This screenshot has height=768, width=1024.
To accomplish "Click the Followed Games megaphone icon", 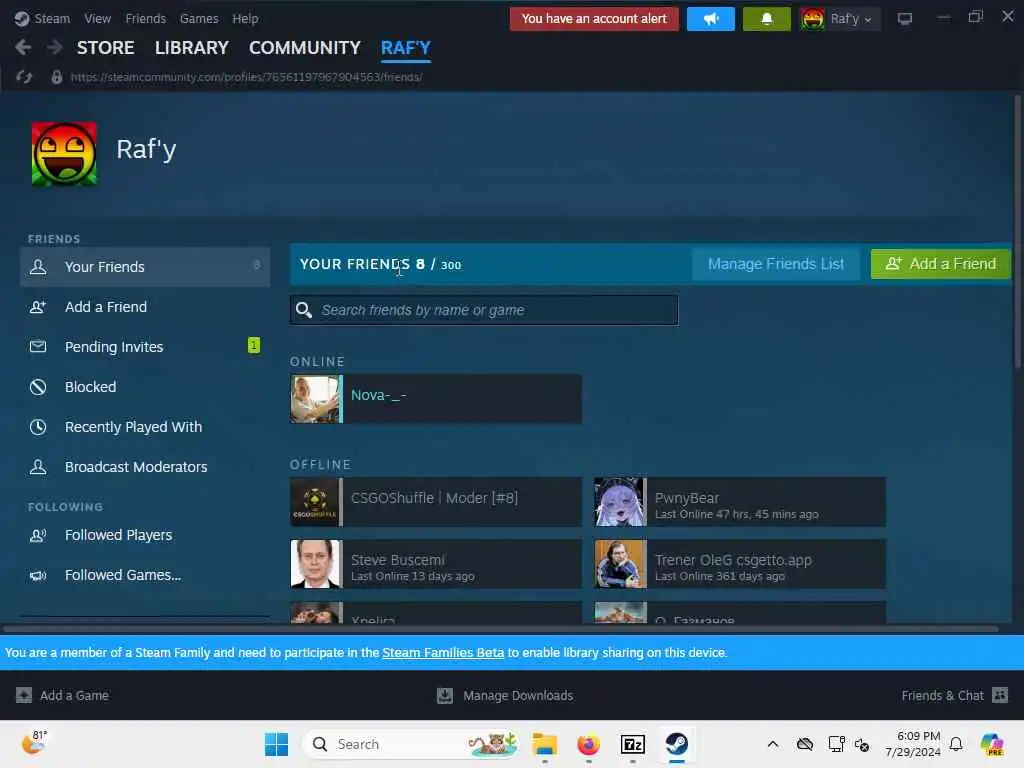I will click(x=38, y=575).
